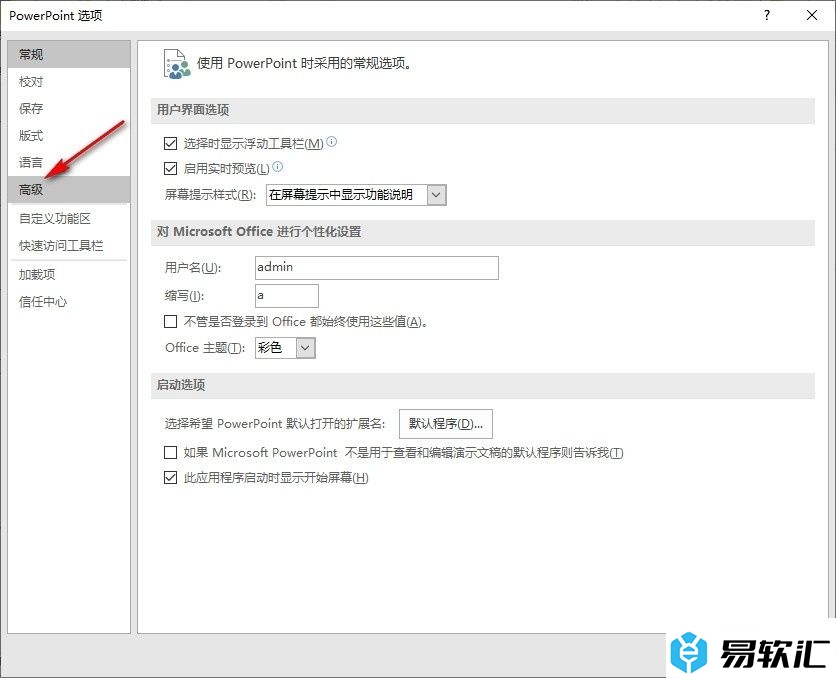Viewport: 836px width, 678px height.
Task: Check the default program notification checkbox
Action: [171, 453]
